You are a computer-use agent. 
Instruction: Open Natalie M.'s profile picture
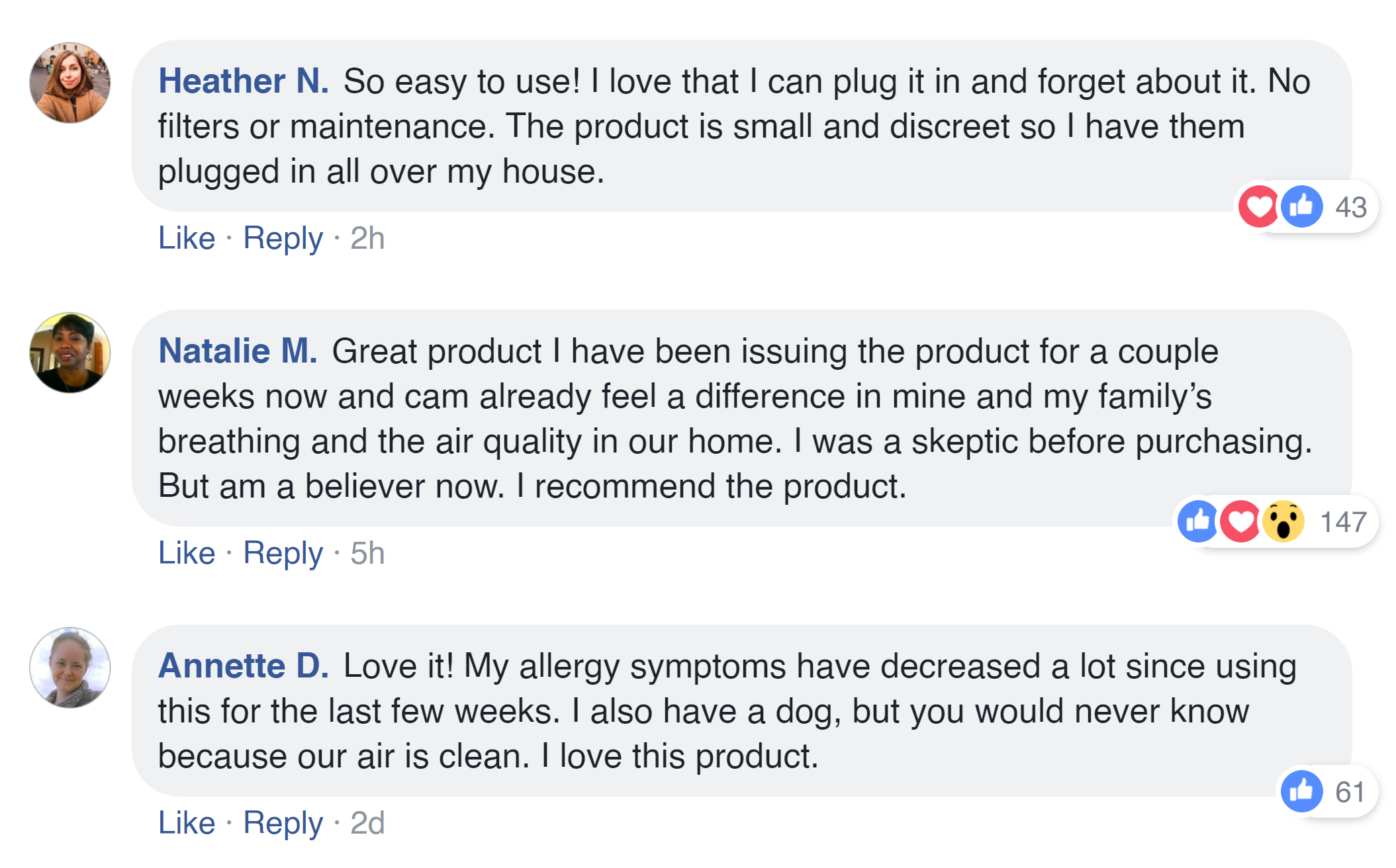[x=70, y=353]
